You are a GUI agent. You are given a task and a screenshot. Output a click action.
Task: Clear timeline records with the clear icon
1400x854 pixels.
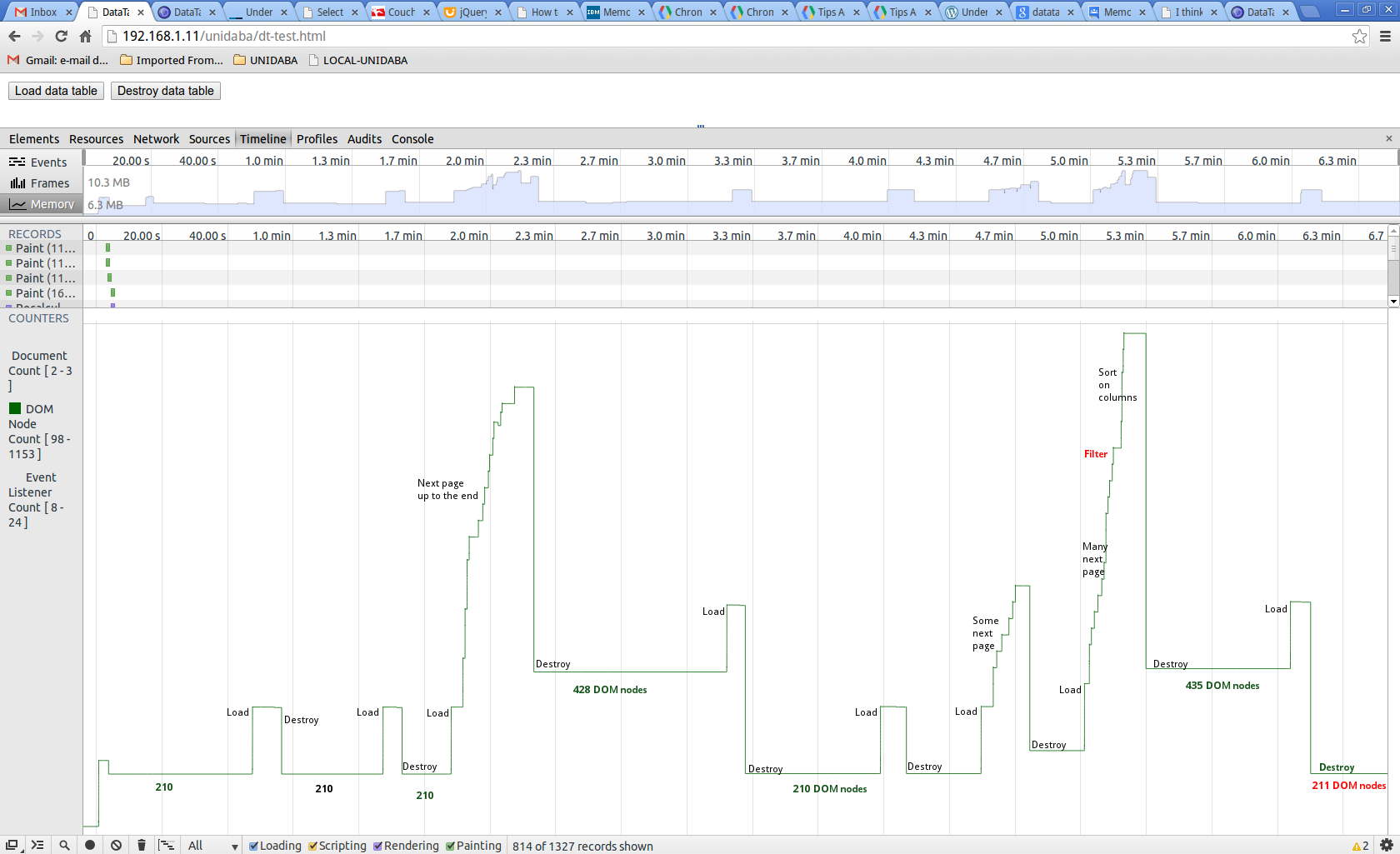click(x=116, y=845)
